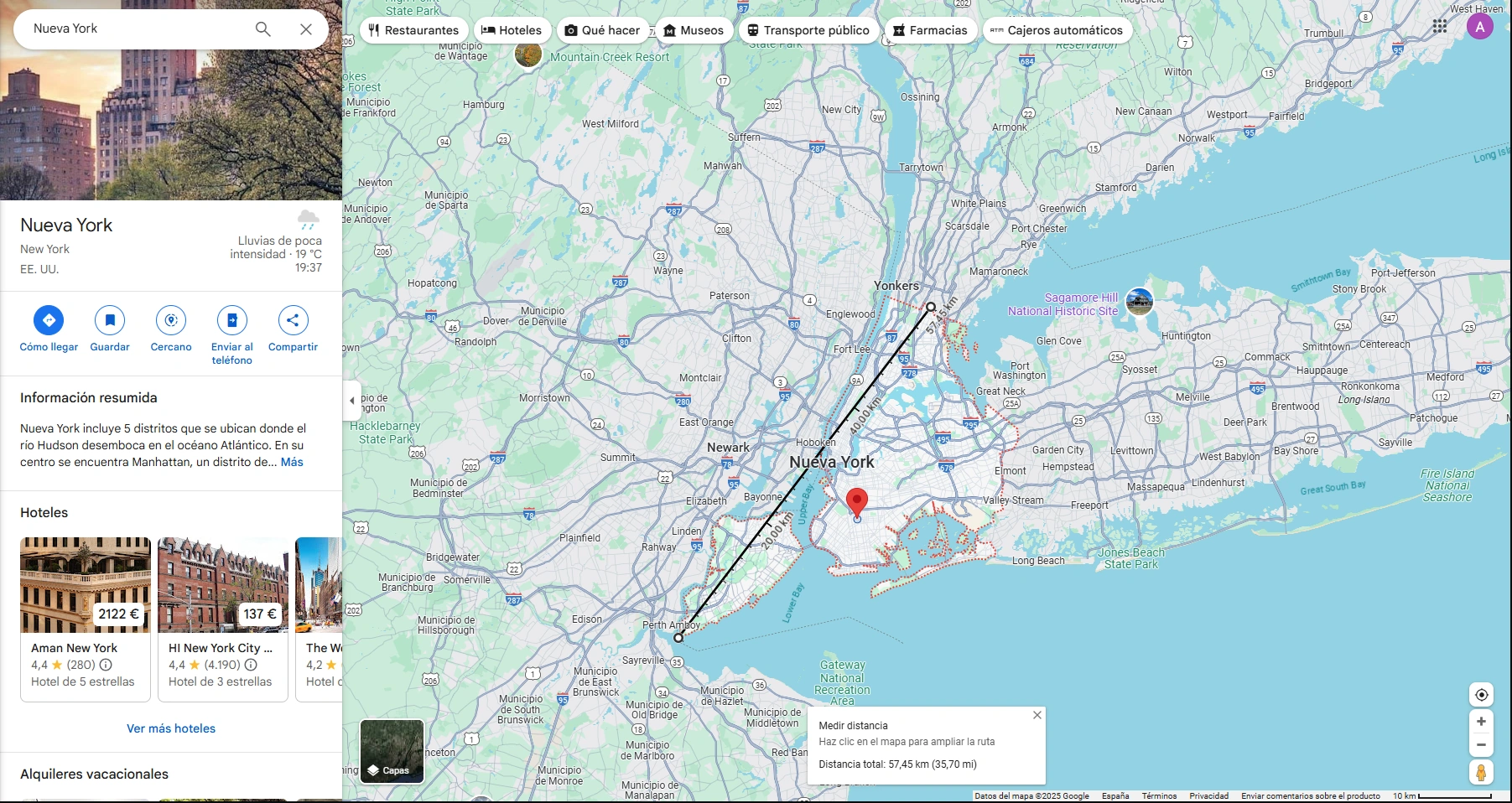Show your location on the map
This screenshot has width=1512, height=803.
1482,695
